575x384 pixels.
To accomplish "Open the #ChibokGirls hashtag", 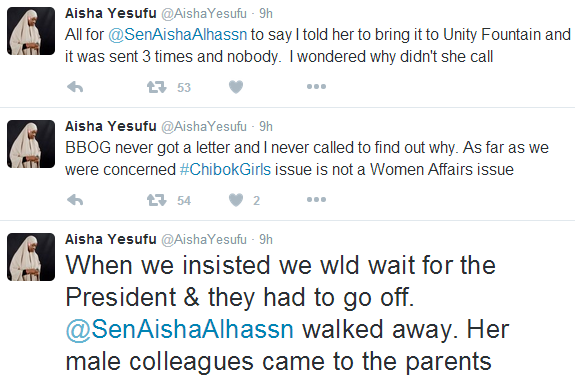I will [225, 169].
